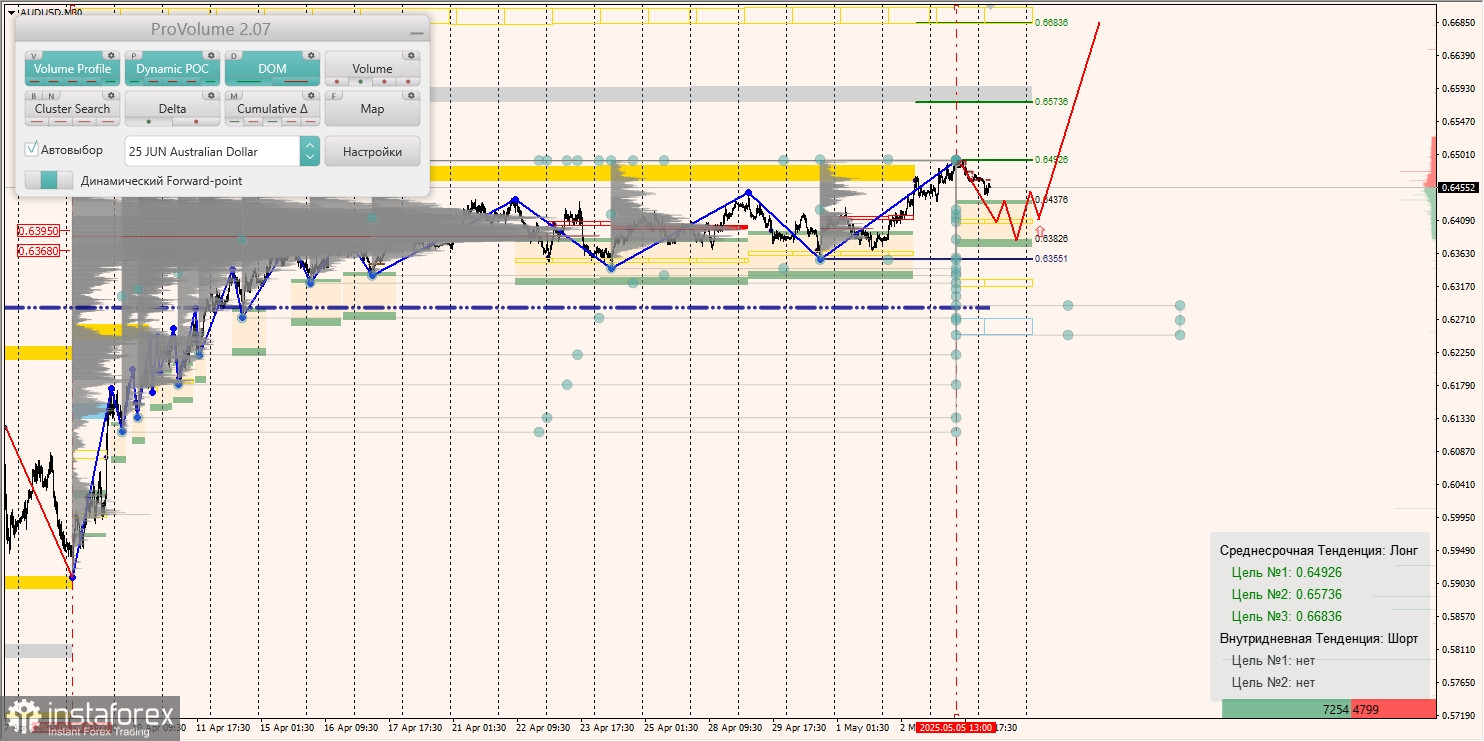The height and width of the screenshot is (741, 1484).
Task: Open Volume Profile gear settings
Action: (111, 55)
